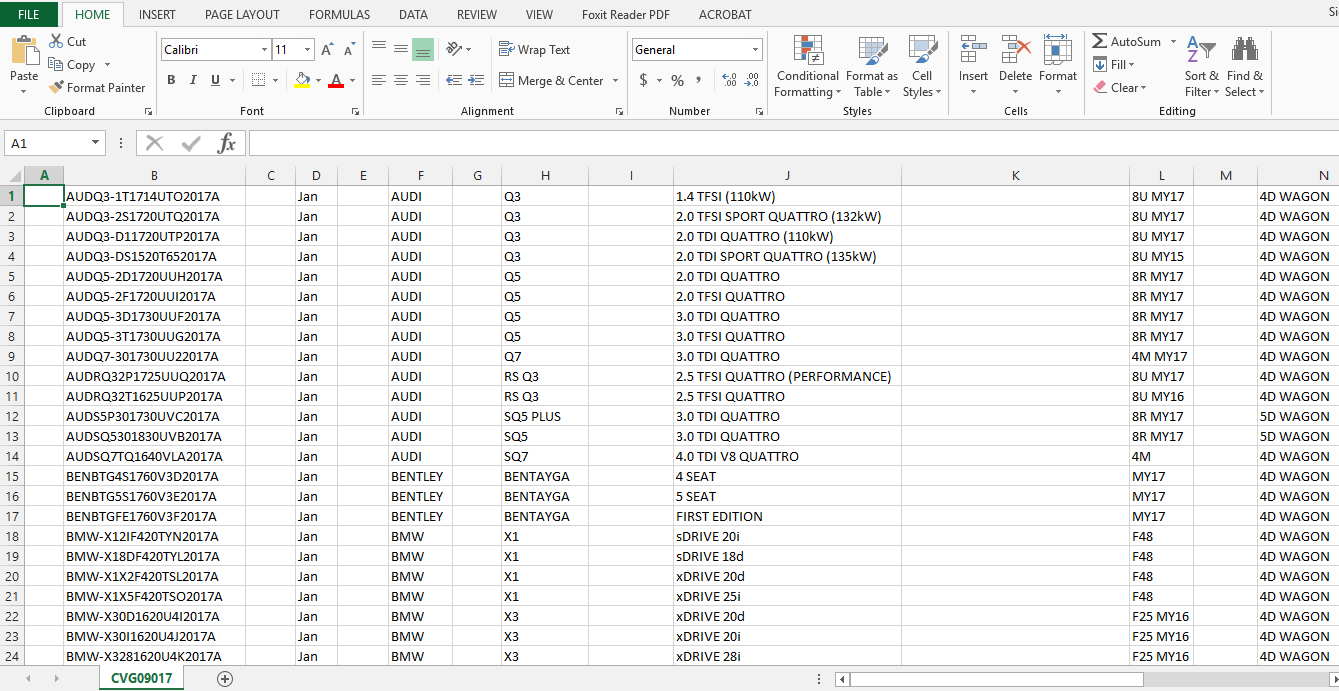1339x691 pixels.
Task: Click the New Sheet plus button
Action: (224, 678)
